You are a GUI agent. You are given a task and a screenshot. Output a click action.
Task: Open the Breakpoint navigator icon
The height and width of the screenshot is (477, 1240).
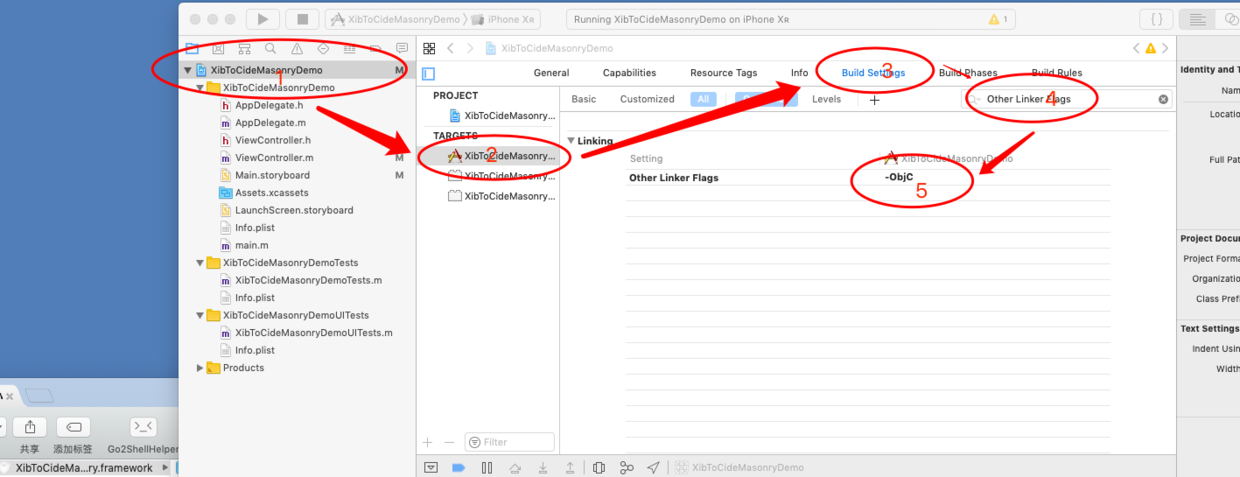376,48
